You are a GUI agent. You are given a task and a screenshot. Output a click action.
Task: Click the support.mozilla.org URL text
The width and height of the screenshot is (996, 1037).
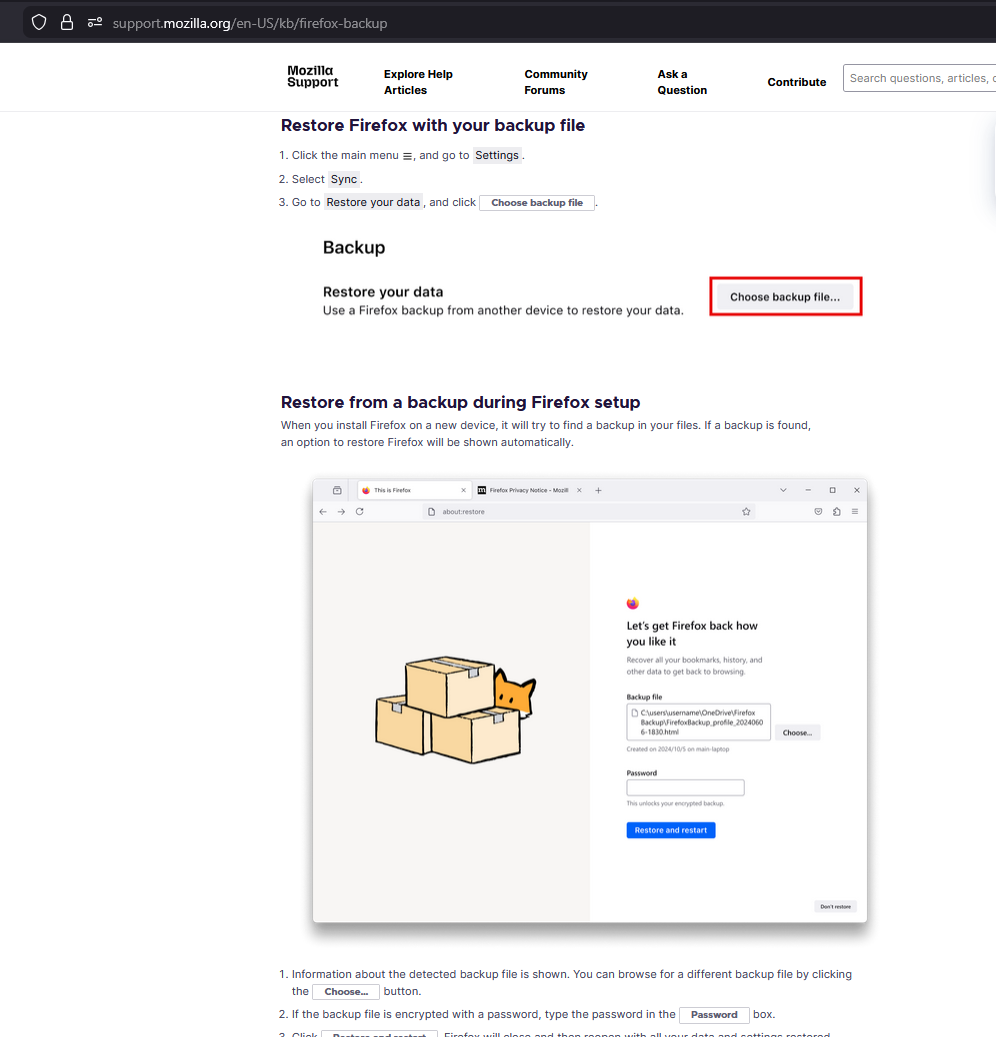[x=249, y=24]
